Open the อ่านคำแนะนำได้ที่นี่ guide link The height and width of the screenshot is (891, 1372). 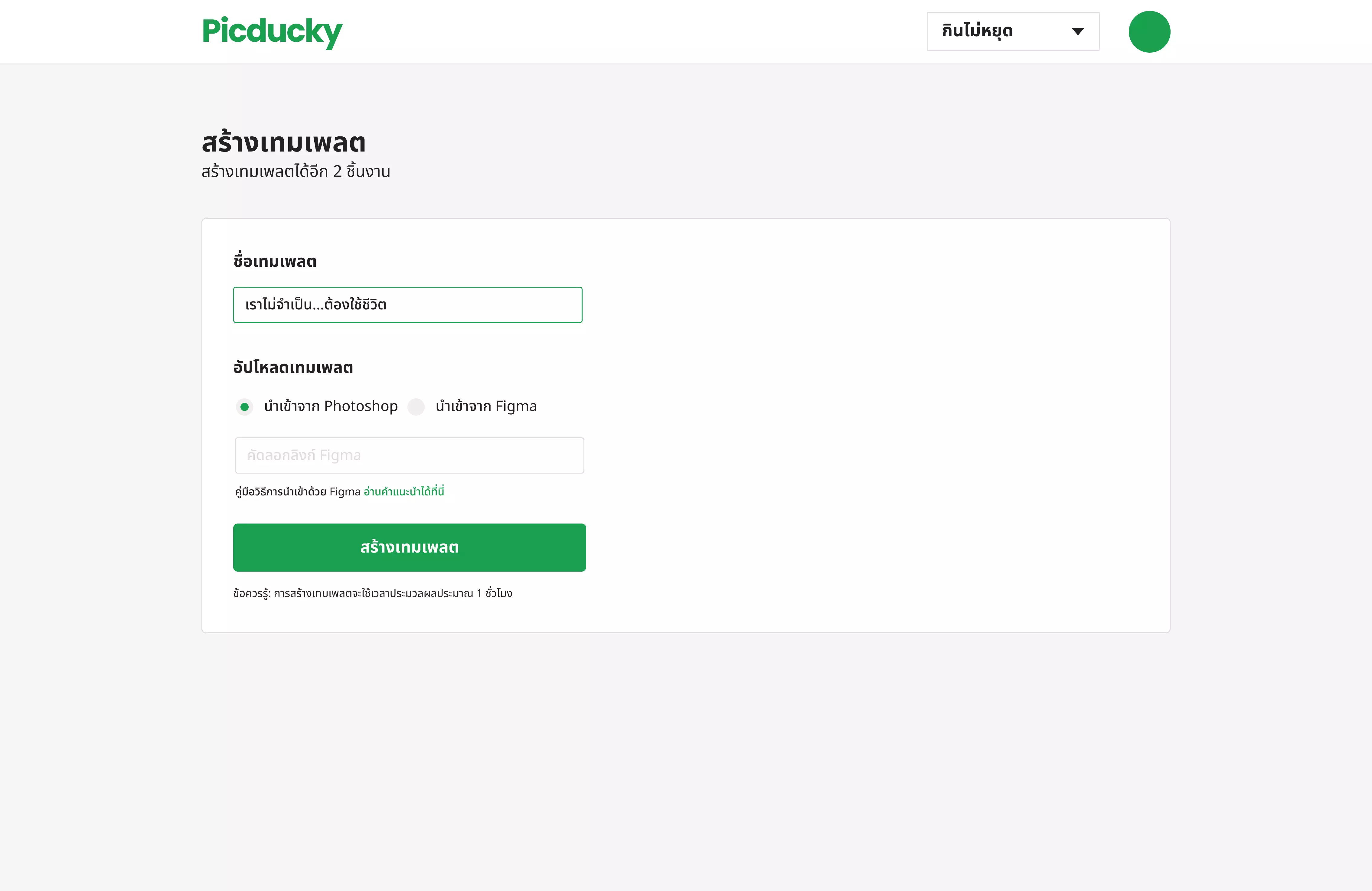[403, 491]
